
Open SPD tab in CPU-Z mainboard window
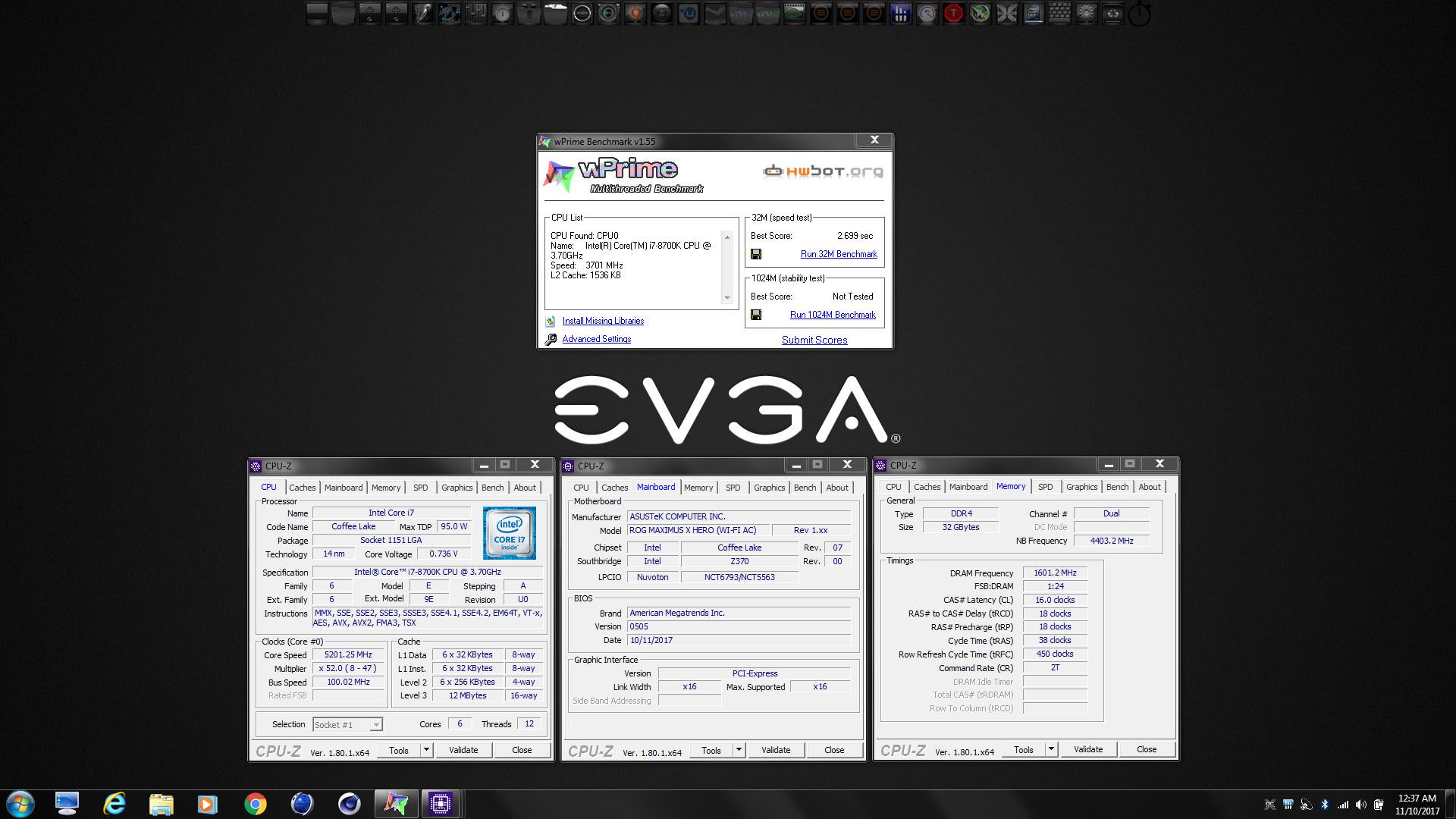pyautogui.click(x=733, y=488)
